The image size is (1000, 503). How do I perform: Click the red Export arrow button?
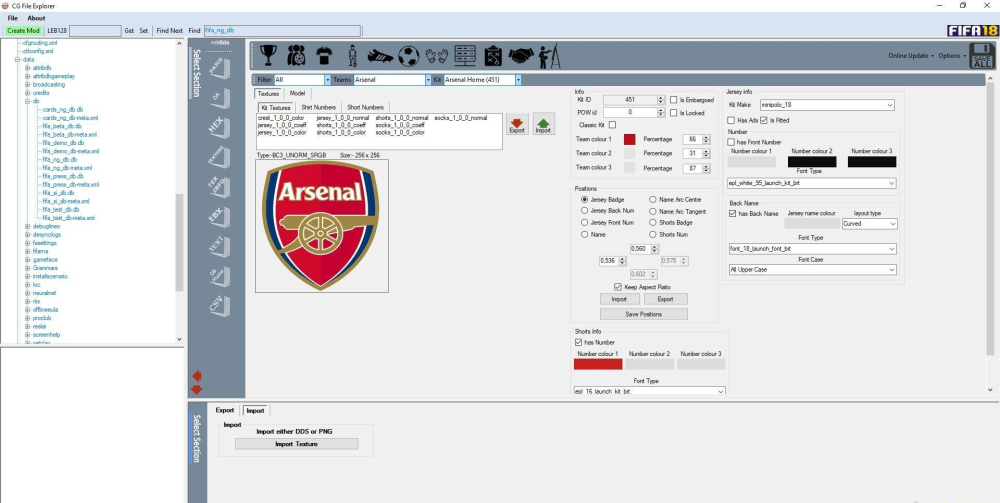pyautogui.click(x=517, y=124)
